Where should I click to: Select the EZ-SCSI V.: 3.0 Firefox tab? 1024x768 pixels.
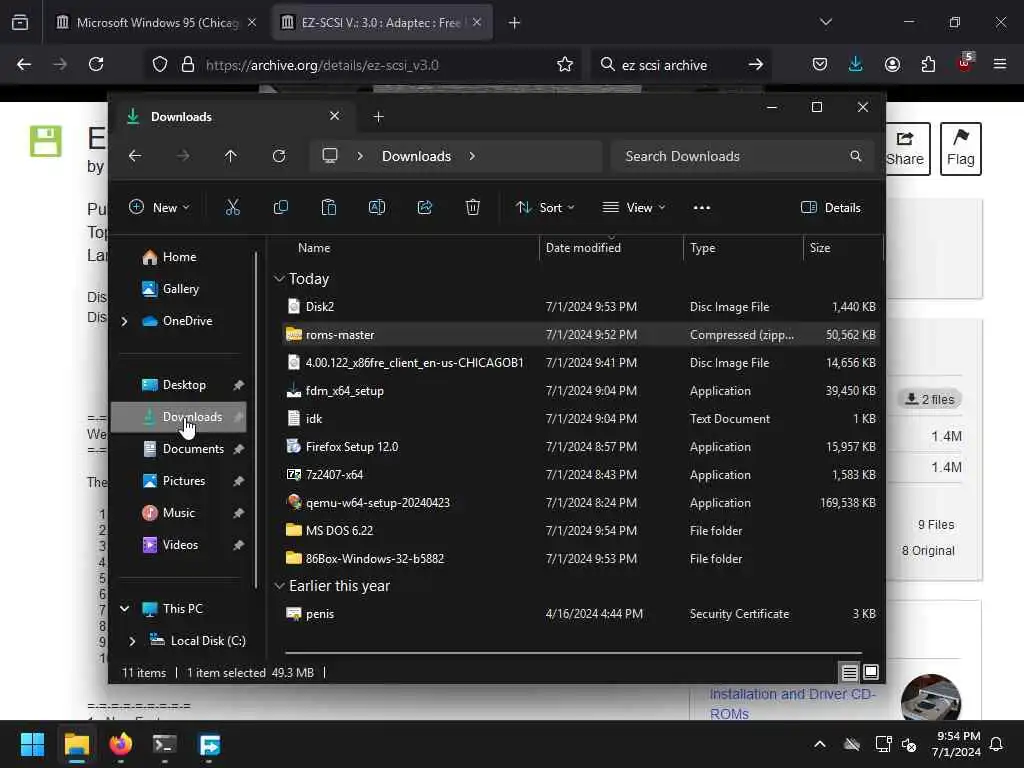(381, 23)
